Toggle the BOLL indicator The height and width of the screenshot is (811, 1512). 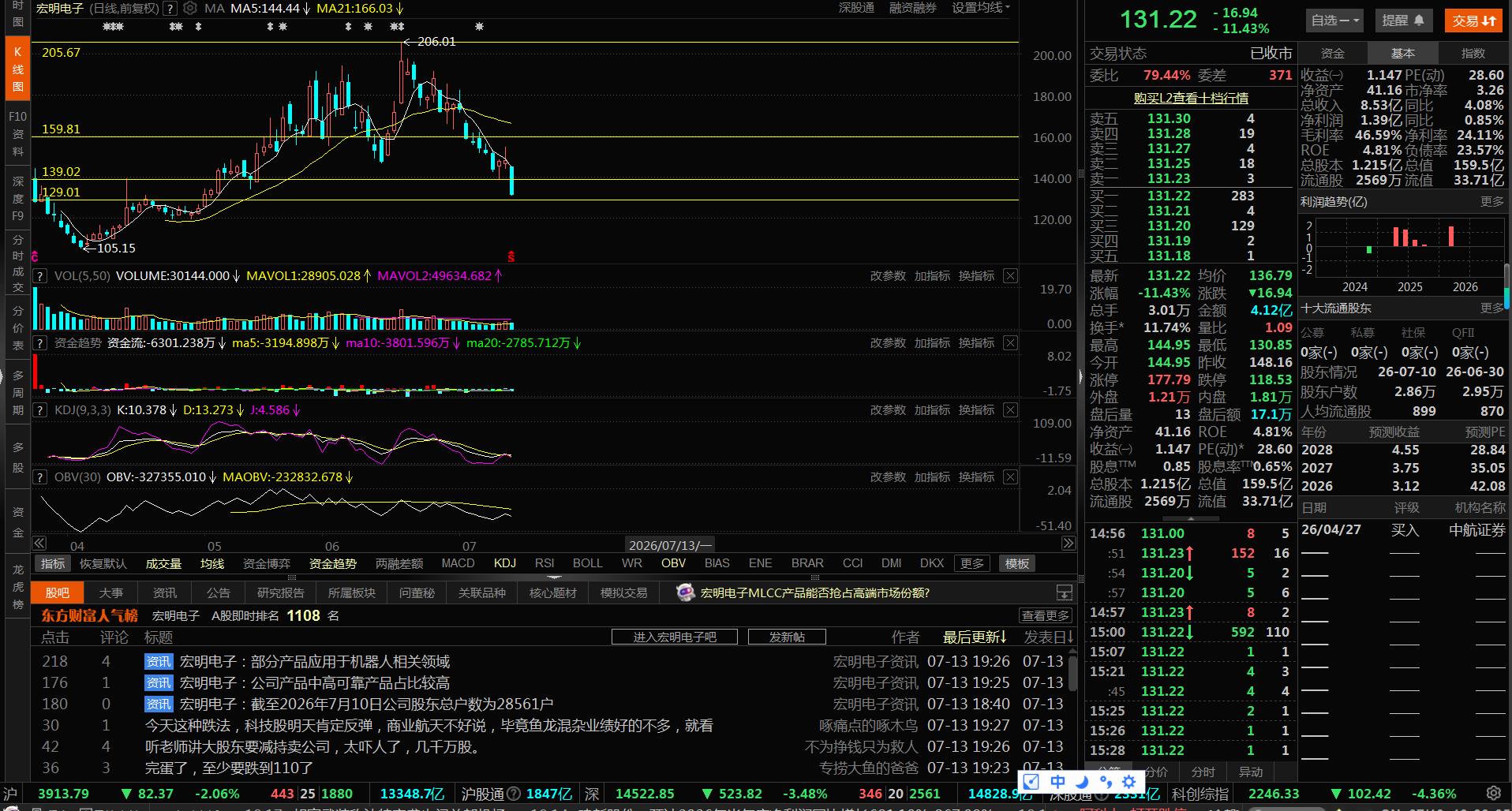(587, 563)
